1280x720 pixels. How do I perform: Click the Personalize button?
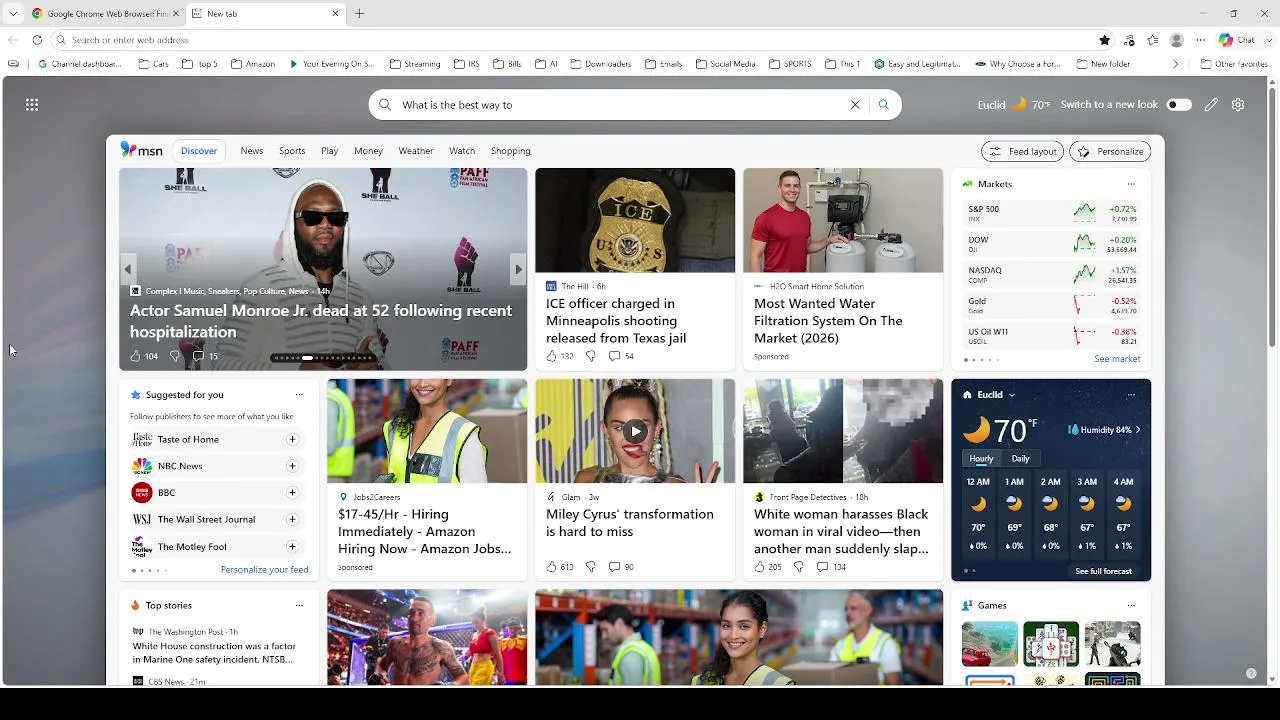coord(1110,151)
